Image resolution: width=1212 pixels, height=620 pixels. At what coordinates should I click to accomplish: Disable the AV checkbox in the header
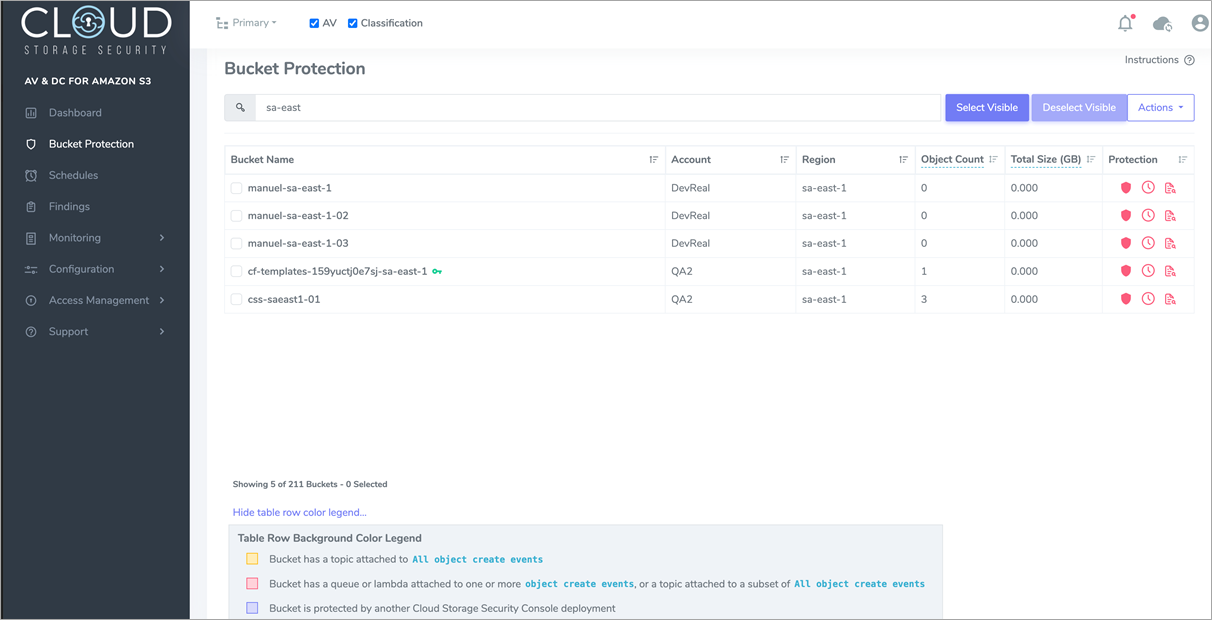[x=316, y=22]
